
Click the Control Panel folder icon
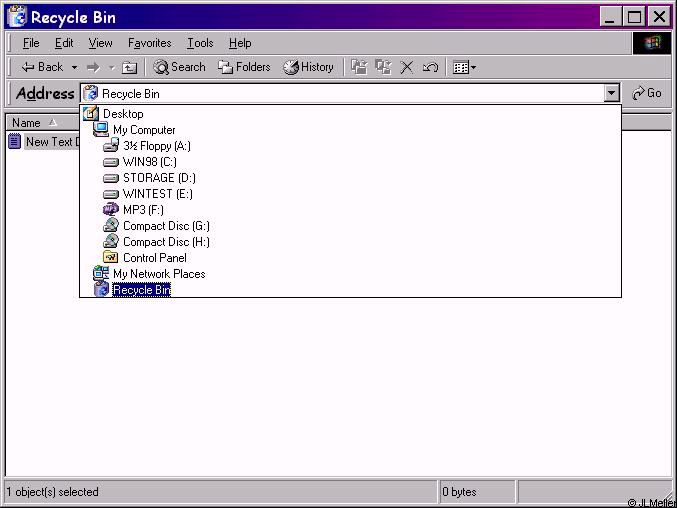(x=111, y=257)
